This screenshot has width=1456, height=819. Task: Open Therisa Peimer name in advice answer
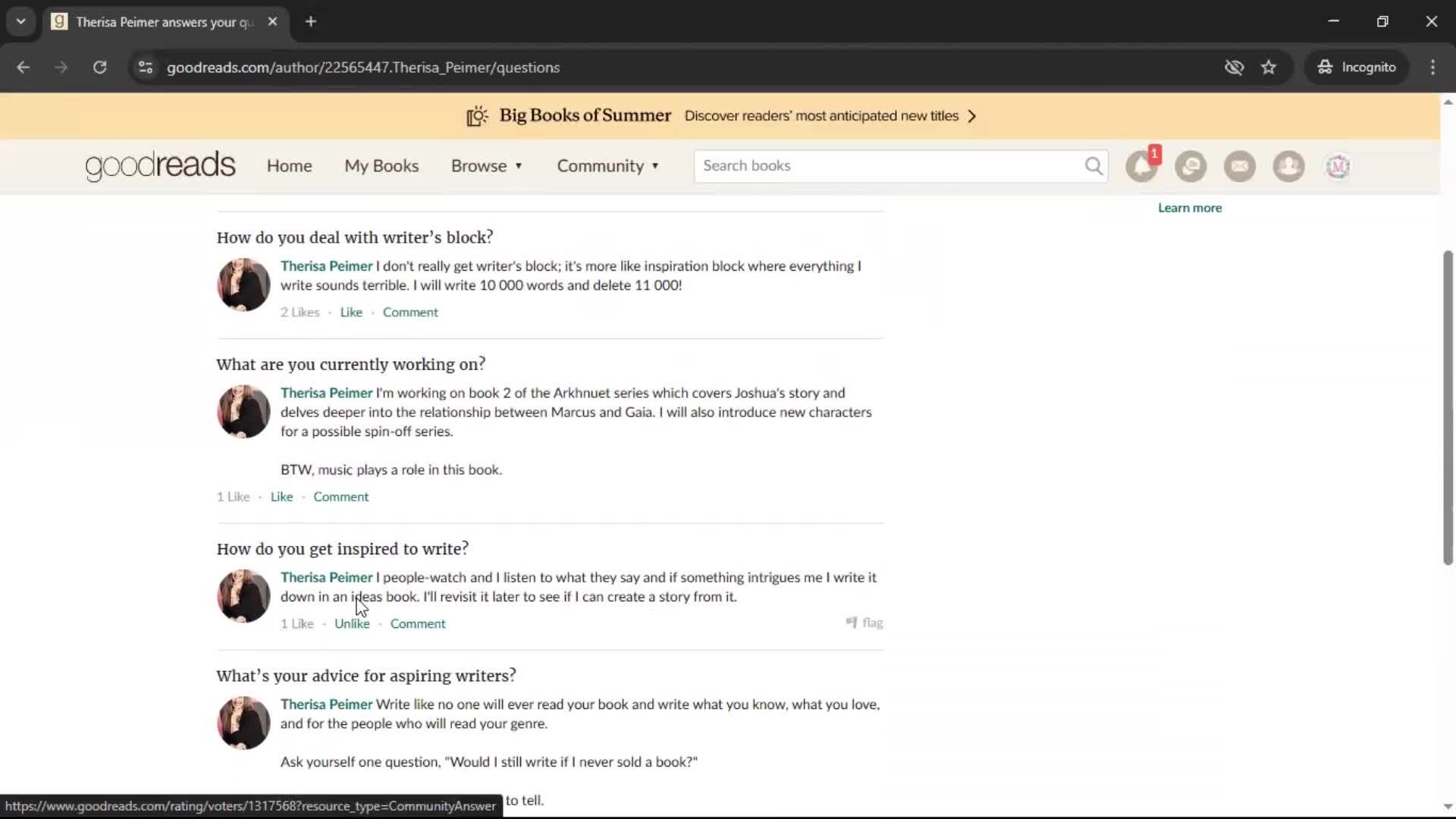[x=327, y=704]
